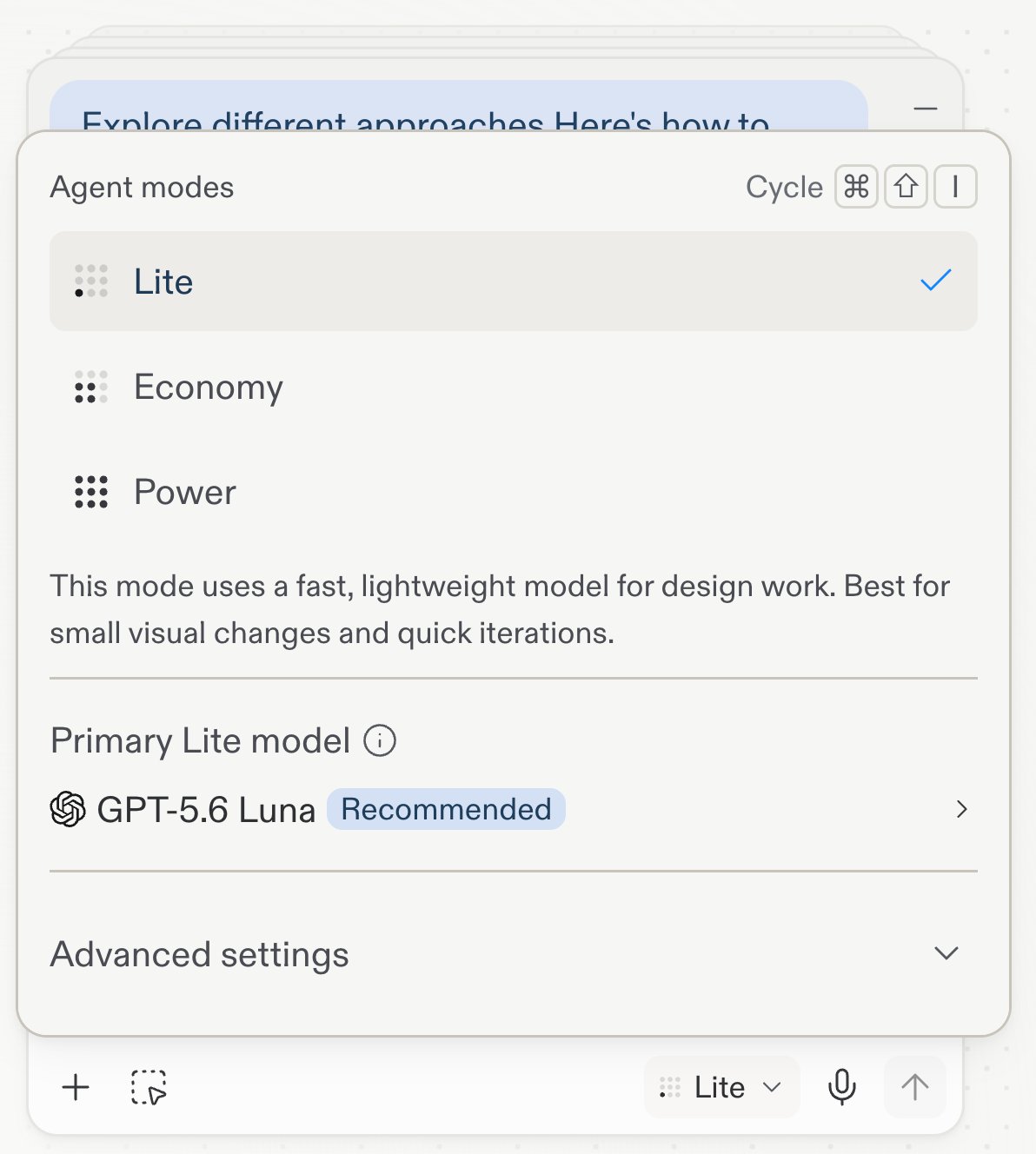The height and width of the screenshot is (1154, 1036).
Task: Select the Lite agent mode
Action: [x=513, y=281]
